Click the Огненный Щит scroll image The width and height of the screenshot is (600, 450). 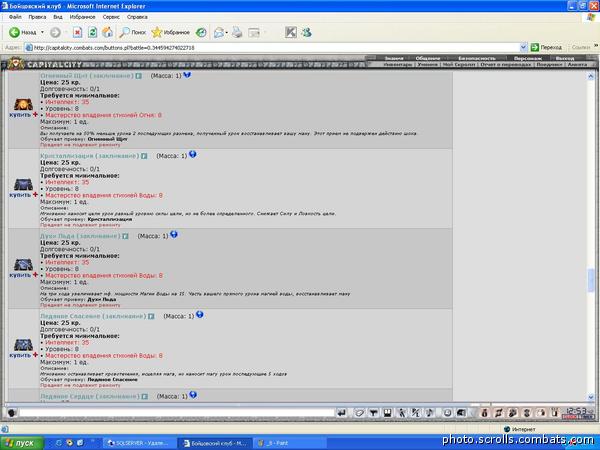(x=23, y=104)
